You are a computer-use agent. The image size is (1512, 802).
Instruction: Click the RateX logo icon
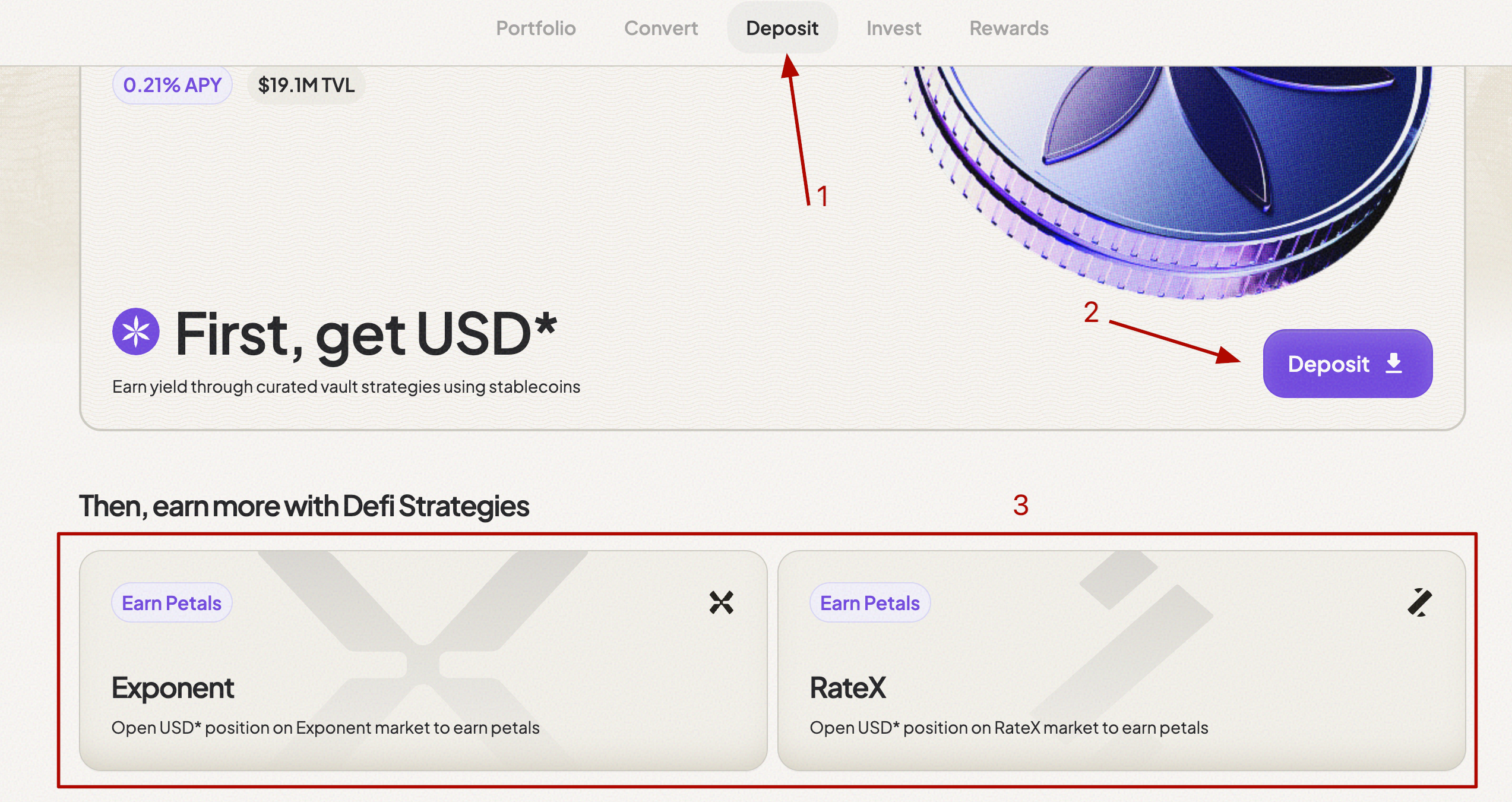tap(1419, 602)
